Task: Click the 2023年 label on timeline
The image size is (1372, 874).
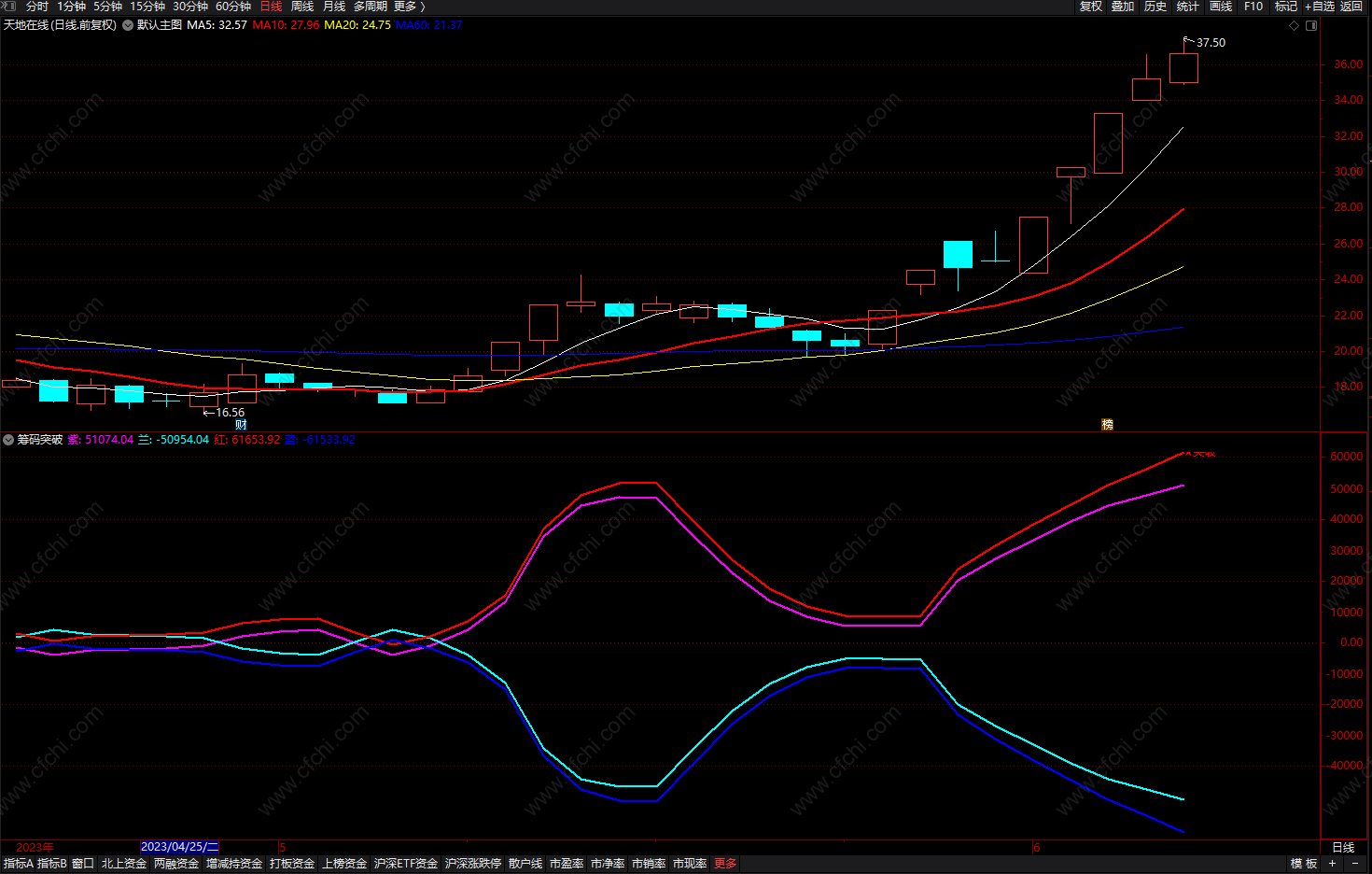Action: [35, 848]
